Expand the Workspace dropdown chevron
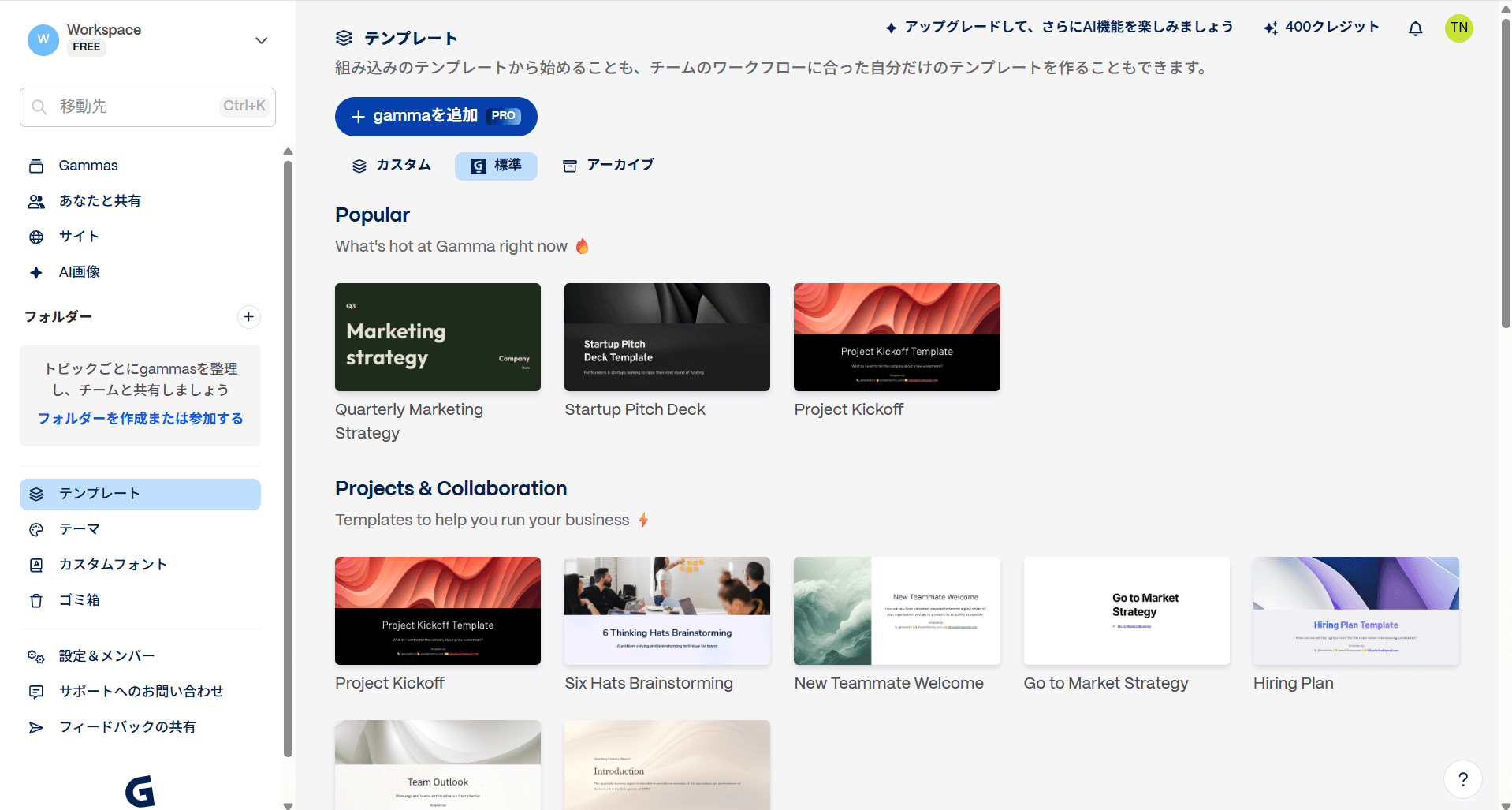The image size is (1512, 810). coord(261,40)
